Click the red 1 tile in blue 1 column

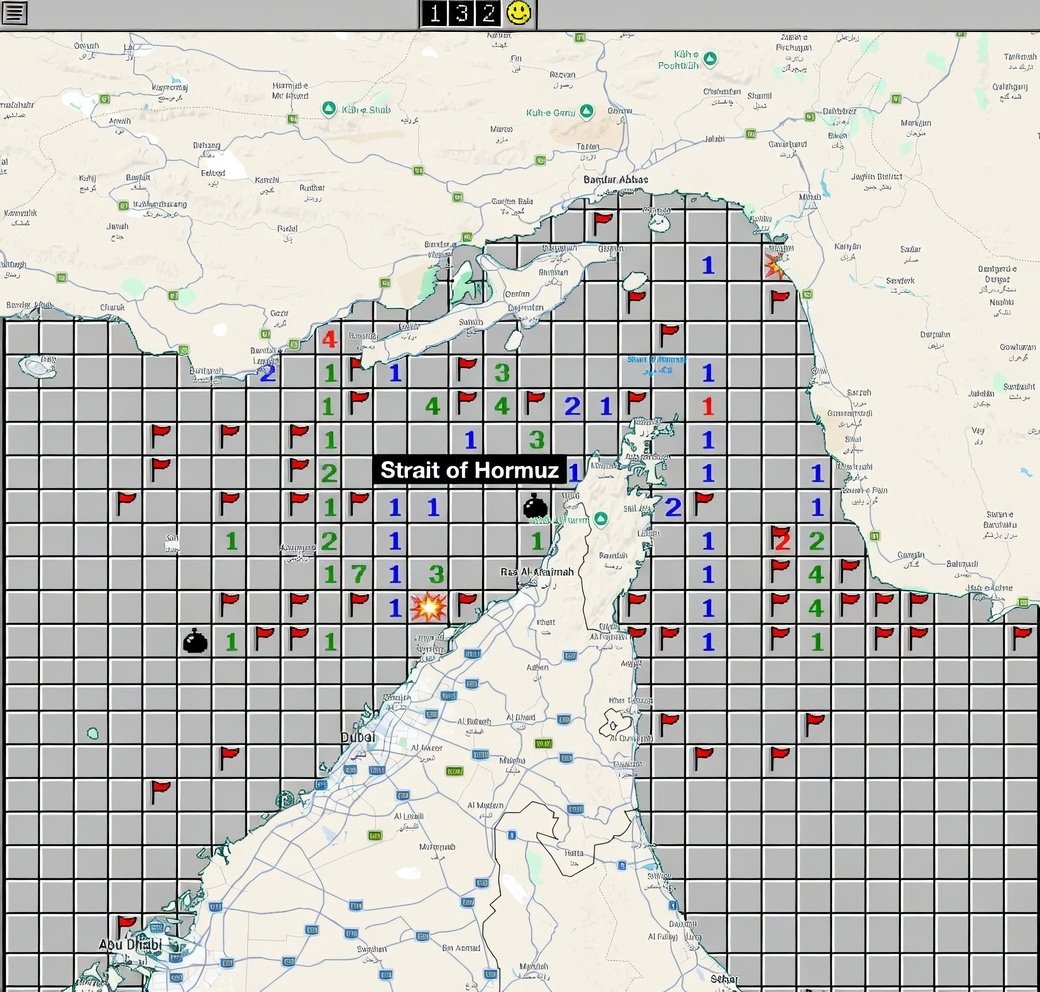708,406
